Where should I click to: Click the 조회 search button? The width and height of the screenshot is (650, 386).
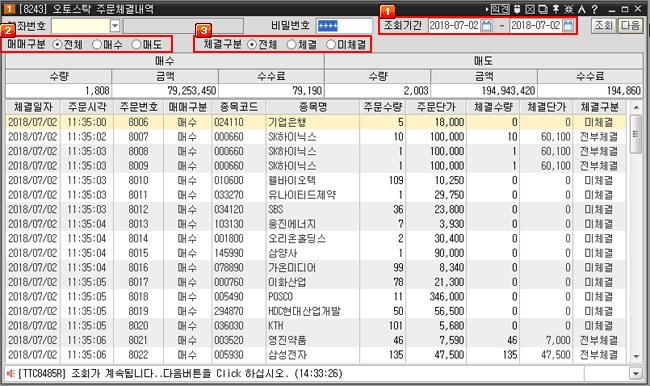click(x=604, y=26)
